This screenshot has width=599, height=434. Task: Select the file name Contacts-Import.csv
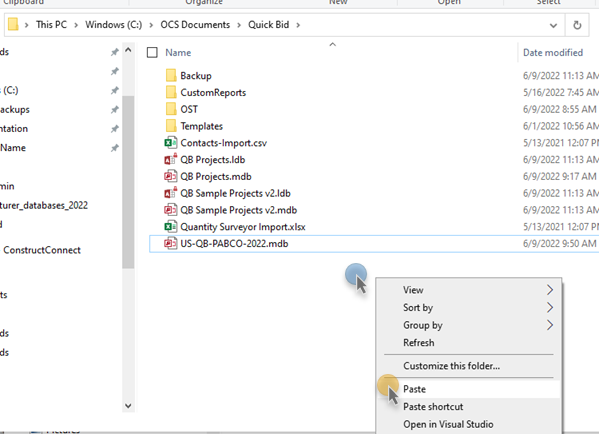click(223, 143)
